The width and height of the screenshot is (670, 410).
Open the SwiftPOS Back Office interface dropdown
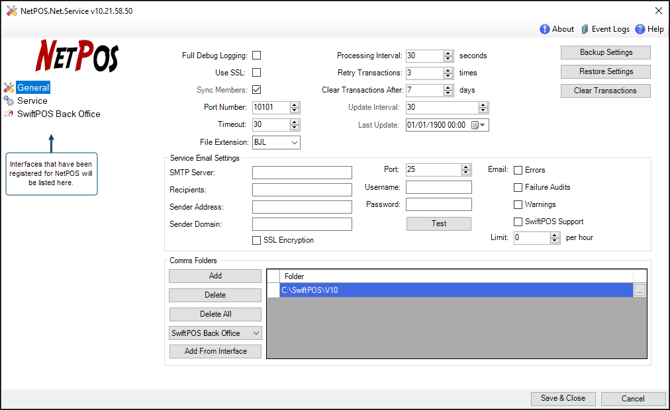255,333
